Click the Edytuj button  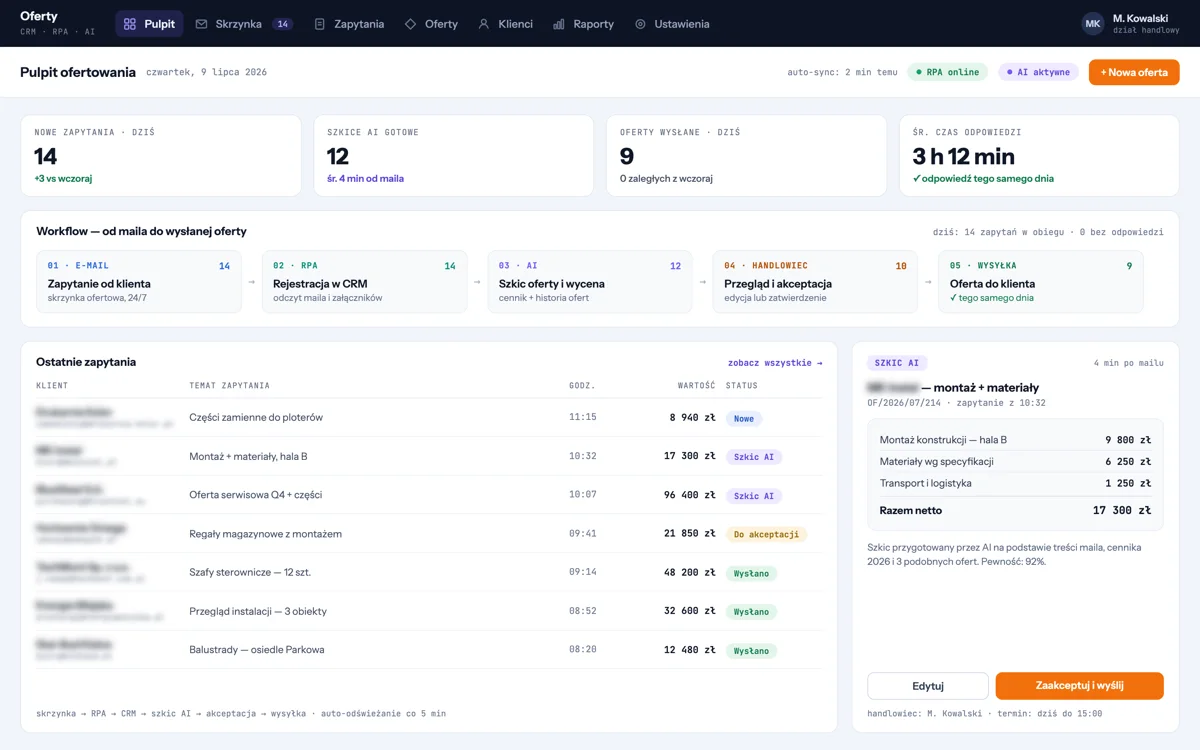point(928,686)
